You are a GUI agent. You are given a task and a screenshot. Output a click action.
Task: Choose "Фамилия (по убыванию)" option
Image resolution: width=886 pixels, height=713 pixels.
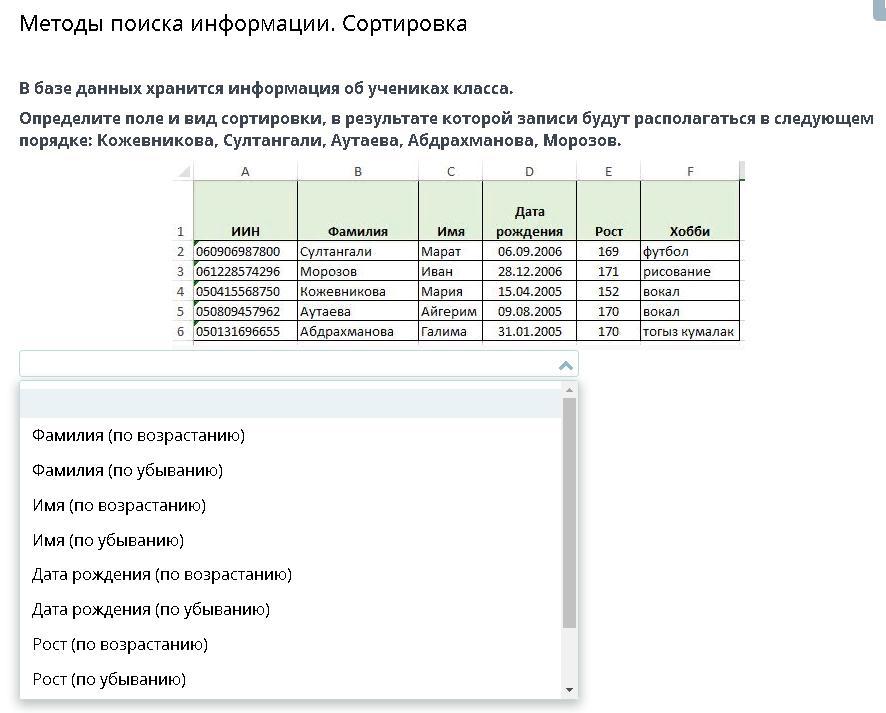(291, 471)
